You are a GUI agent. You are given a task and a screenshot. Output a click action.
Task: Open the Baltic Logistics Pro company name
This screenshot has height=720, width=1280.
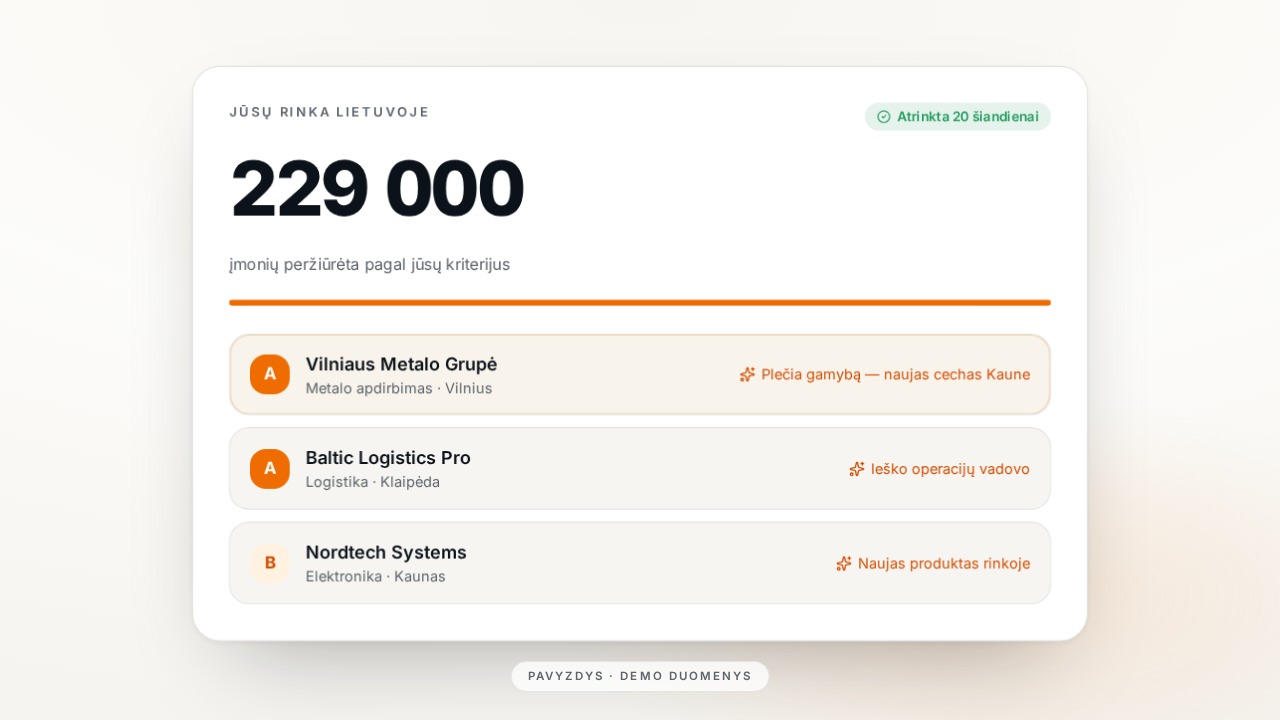[388, 458]
